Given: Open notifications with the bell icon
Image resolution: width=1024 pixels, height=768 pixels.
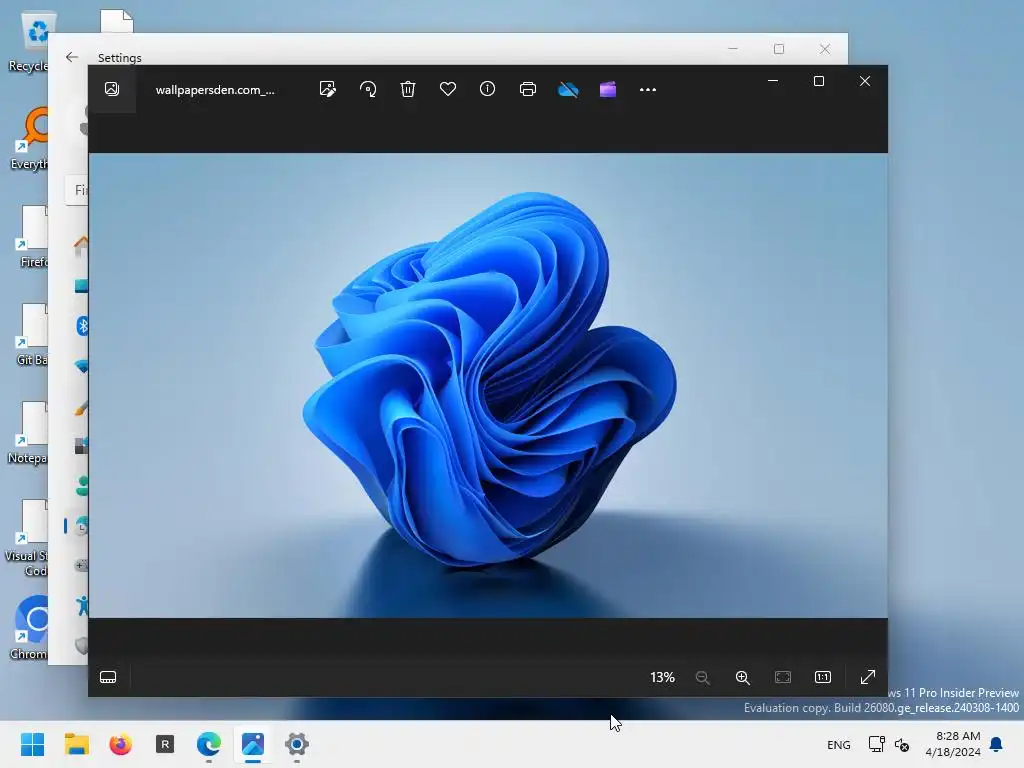Looking at the screenshot, I should (x=997, y=744).
